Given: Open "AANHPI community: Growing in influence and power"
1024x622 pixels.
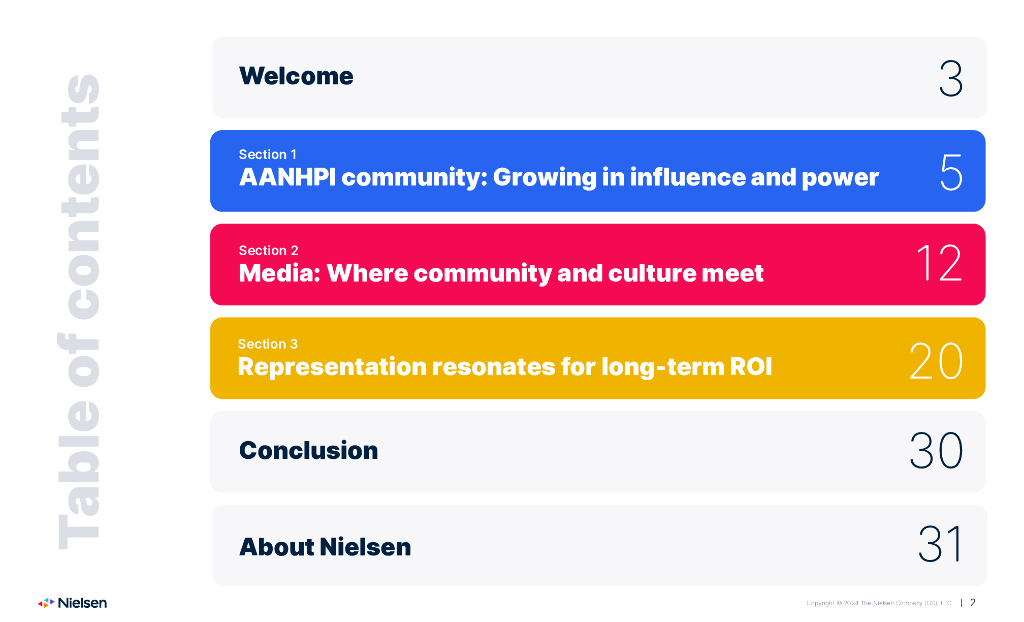Looking at the screenshot, I should [x=558, y=178].
